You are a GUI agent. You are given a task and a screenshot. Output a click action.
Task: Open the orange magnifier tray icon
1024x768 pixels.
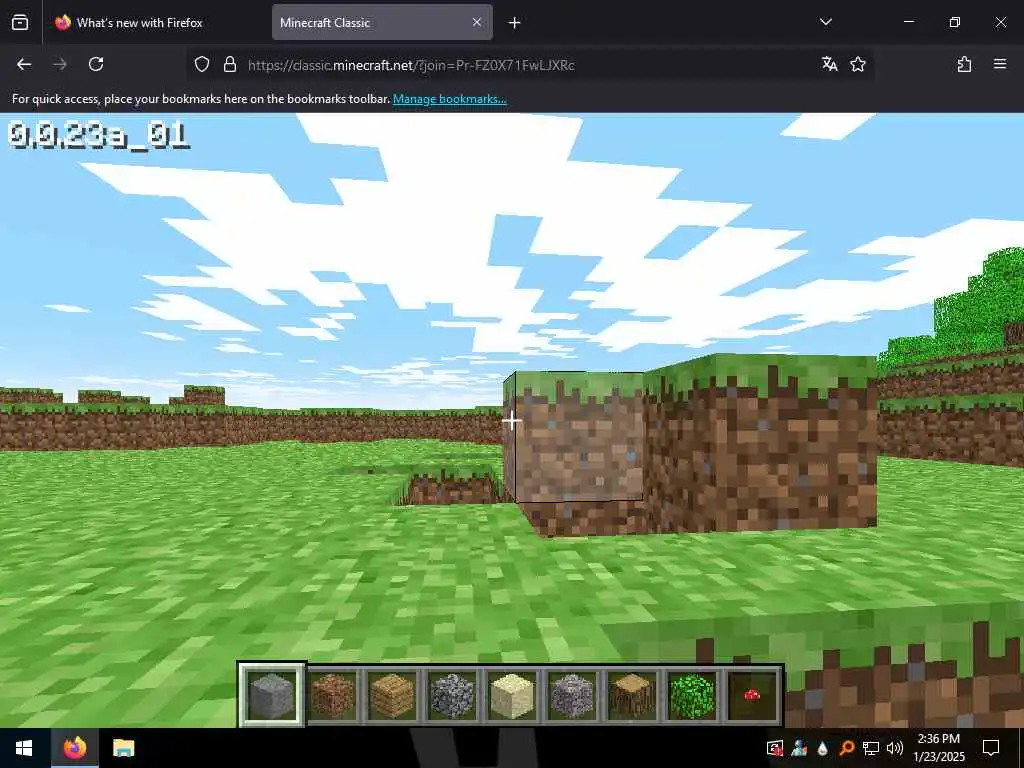(846, 748)
